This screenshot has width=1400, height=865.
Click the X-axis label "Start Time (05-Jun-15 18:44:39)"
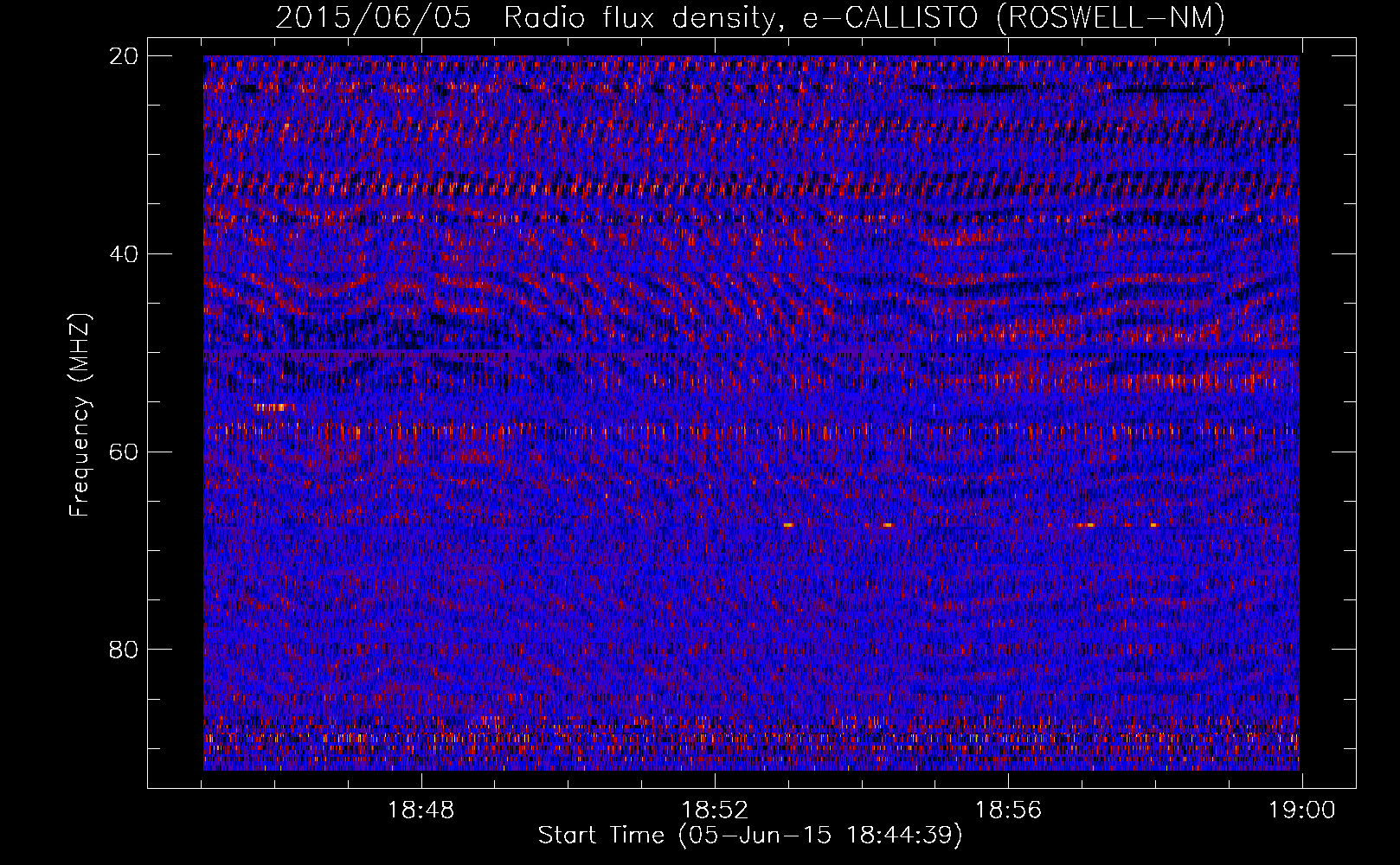[750, 836]
